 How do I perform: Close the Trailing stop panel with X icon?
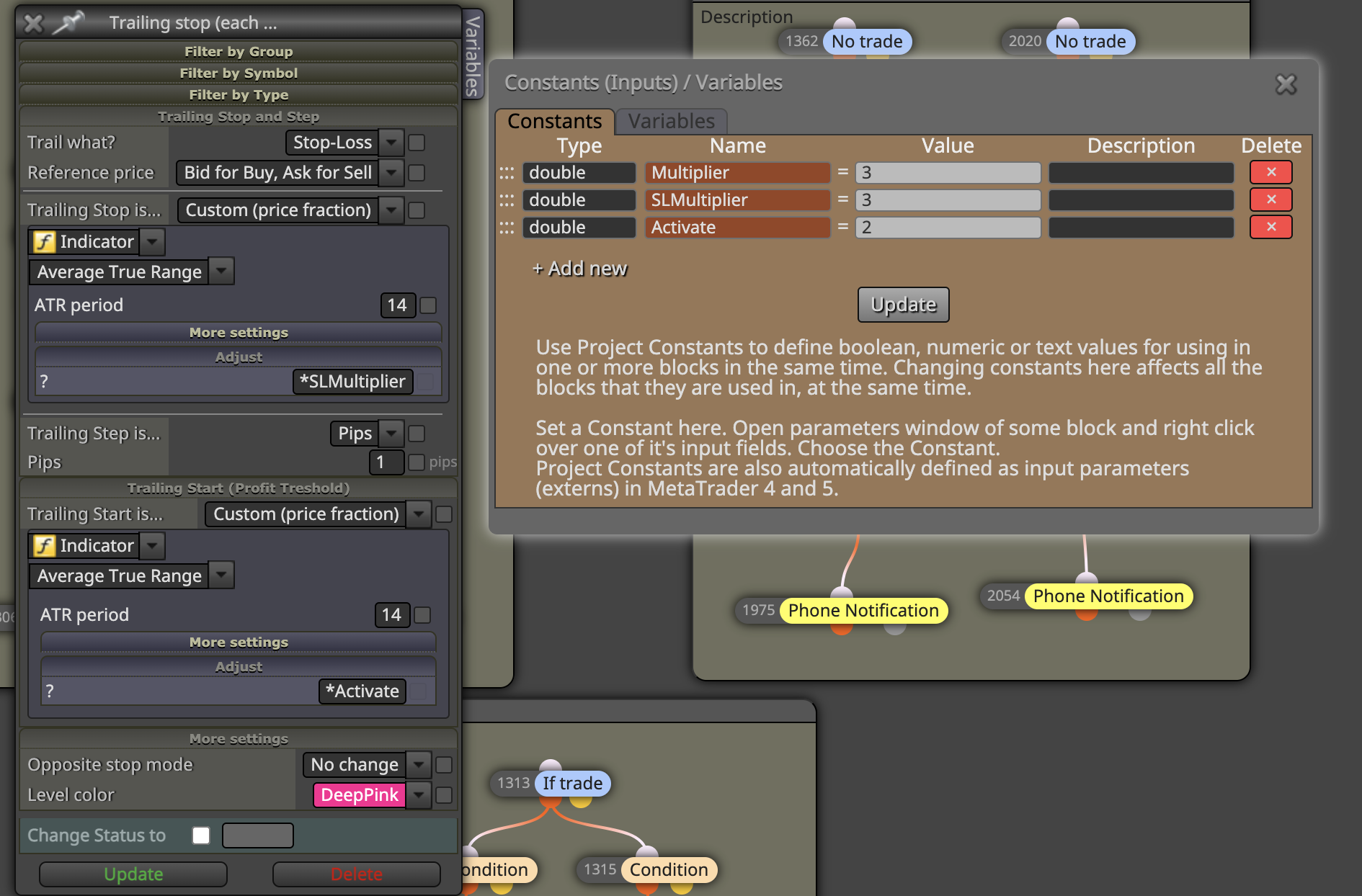pos(33,23)
